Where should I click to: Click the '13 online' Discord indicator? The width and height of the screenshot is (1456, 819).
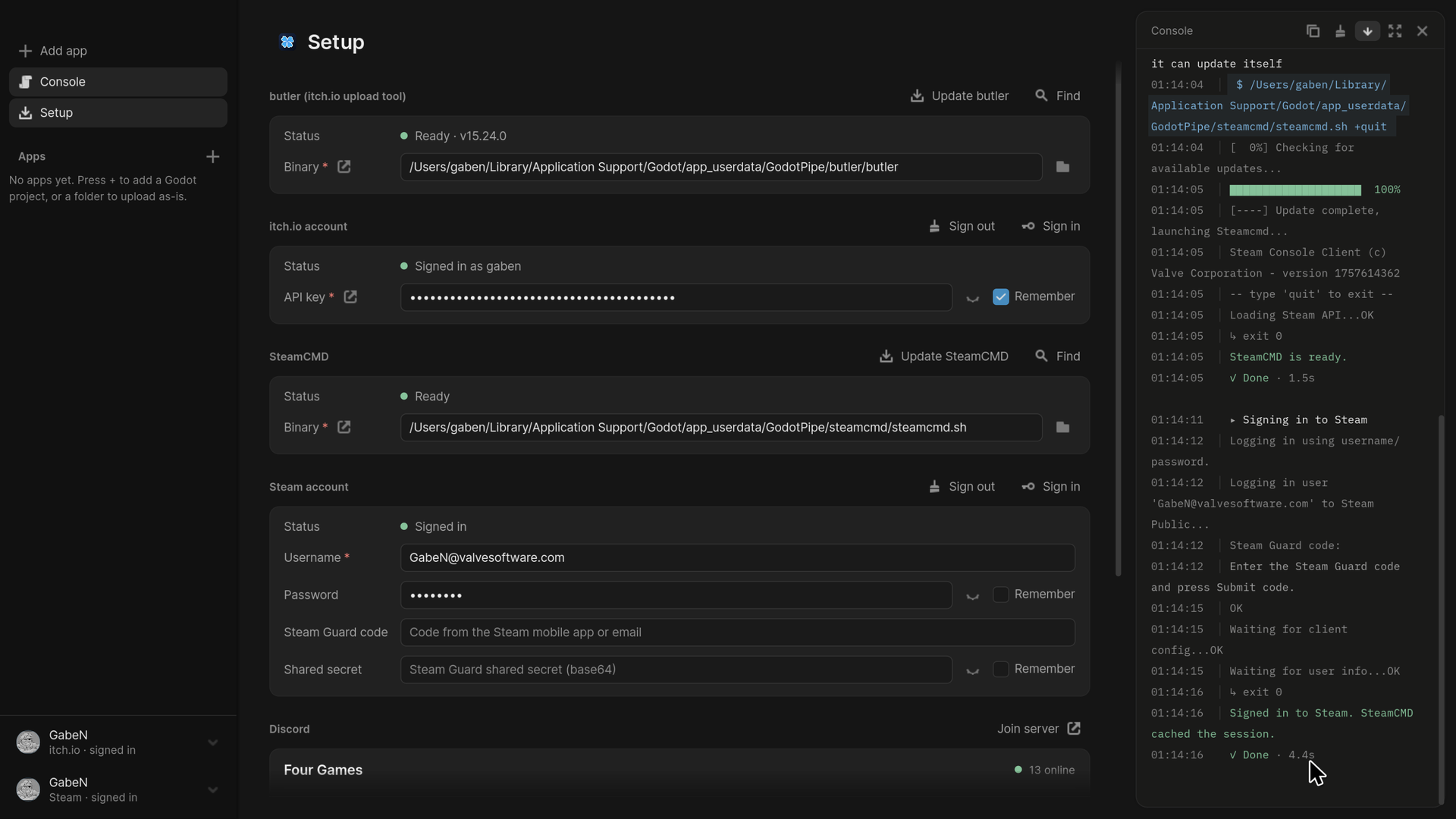click(1044, 770)
